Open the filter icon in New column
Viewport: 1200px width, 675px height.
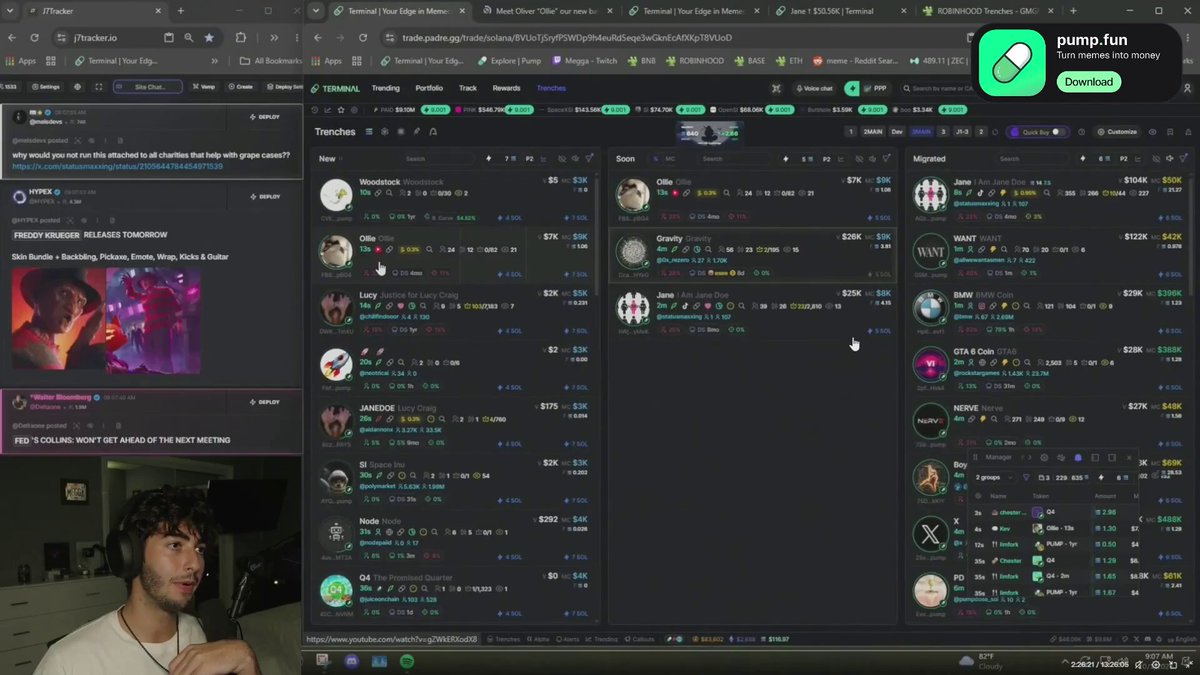point(590,159)
